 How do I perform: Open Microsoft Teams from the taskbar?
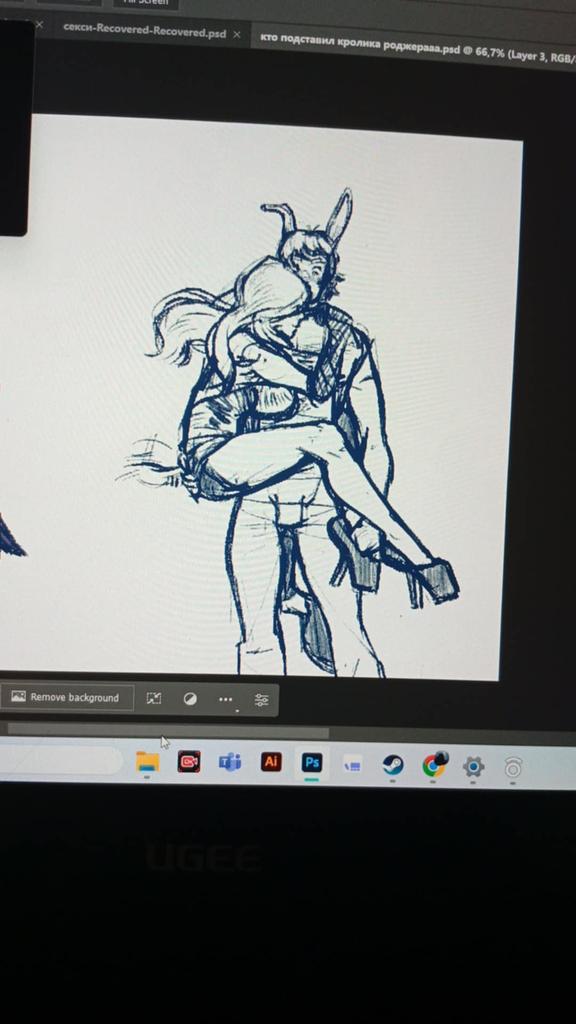(x=229, y=761)
